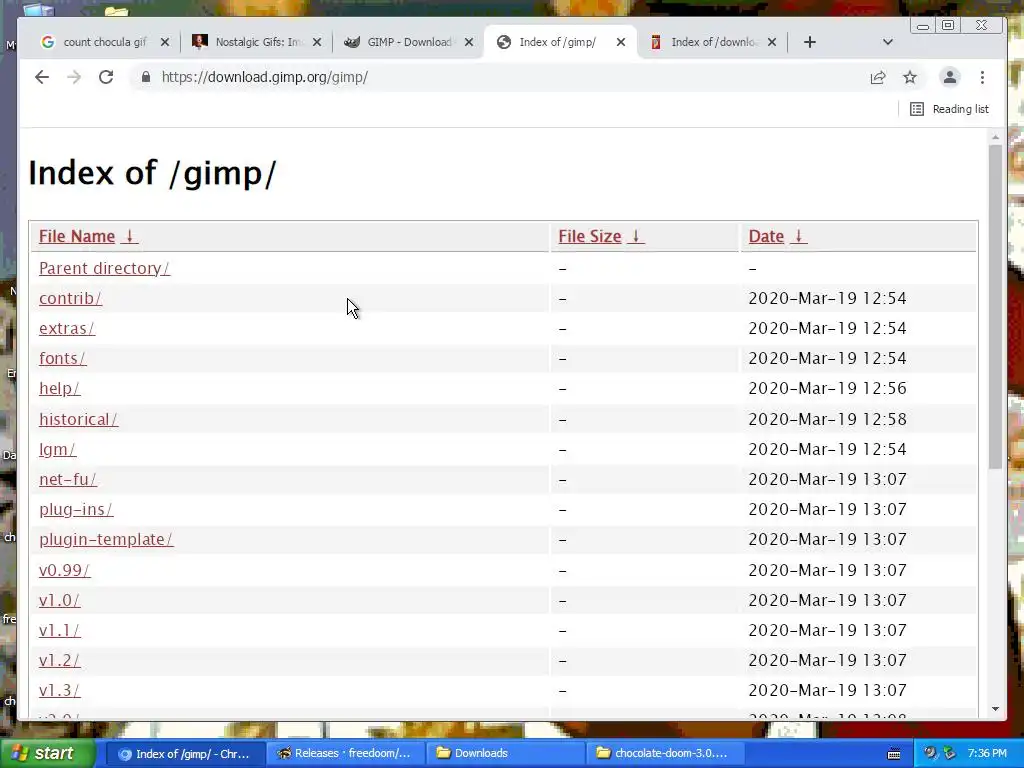Bookmark this page with the star icon
1024x768 pixels.
click(910, 77)
